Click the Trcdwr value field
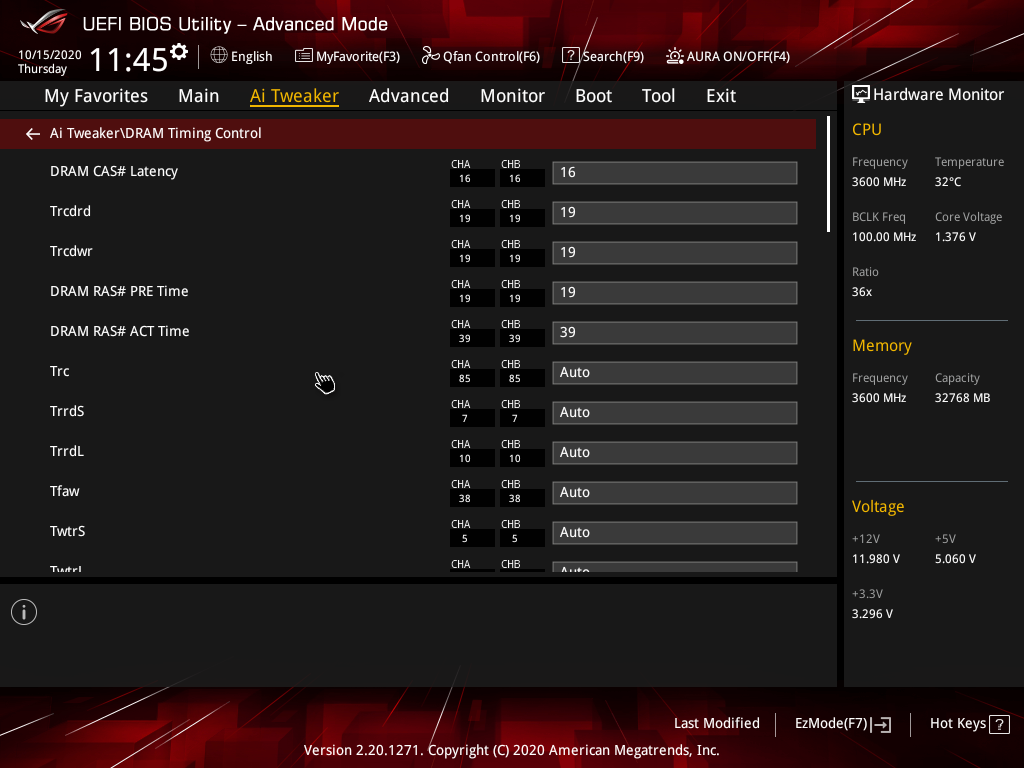Image resolution: width=1024 pixels, height=768 pixels. pyautogui.click(x=675, y=253)
